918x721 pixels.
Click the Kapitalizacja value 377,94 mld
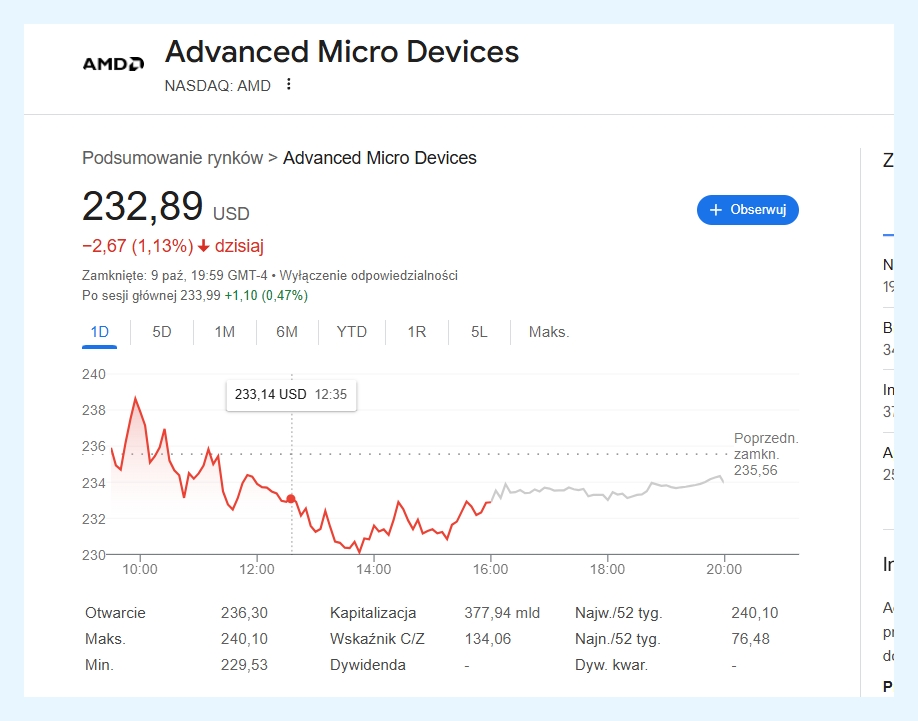tap(502, 613)
